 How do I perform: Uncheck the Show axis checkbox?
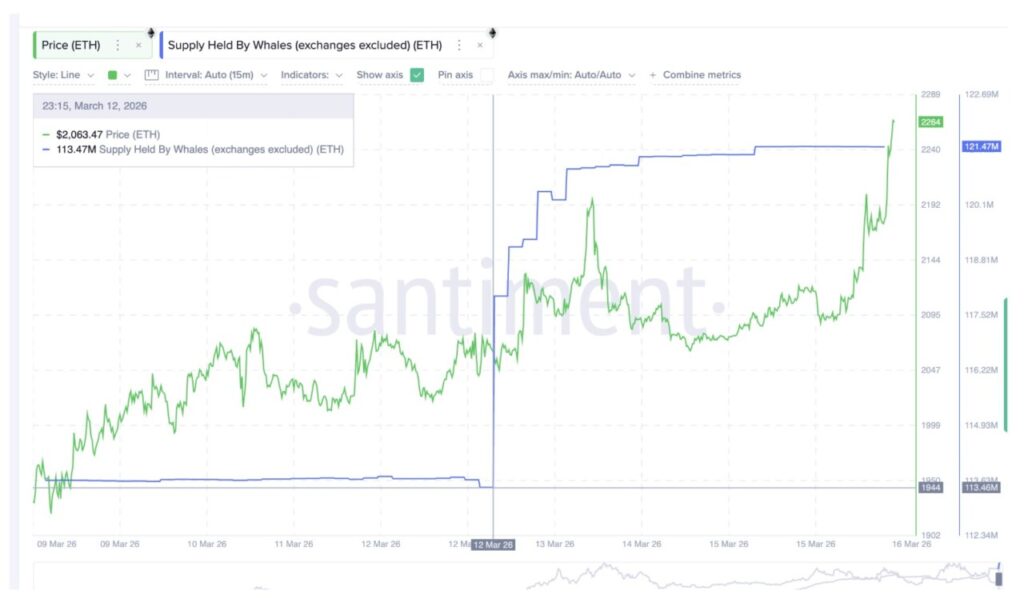pos(417,75)
